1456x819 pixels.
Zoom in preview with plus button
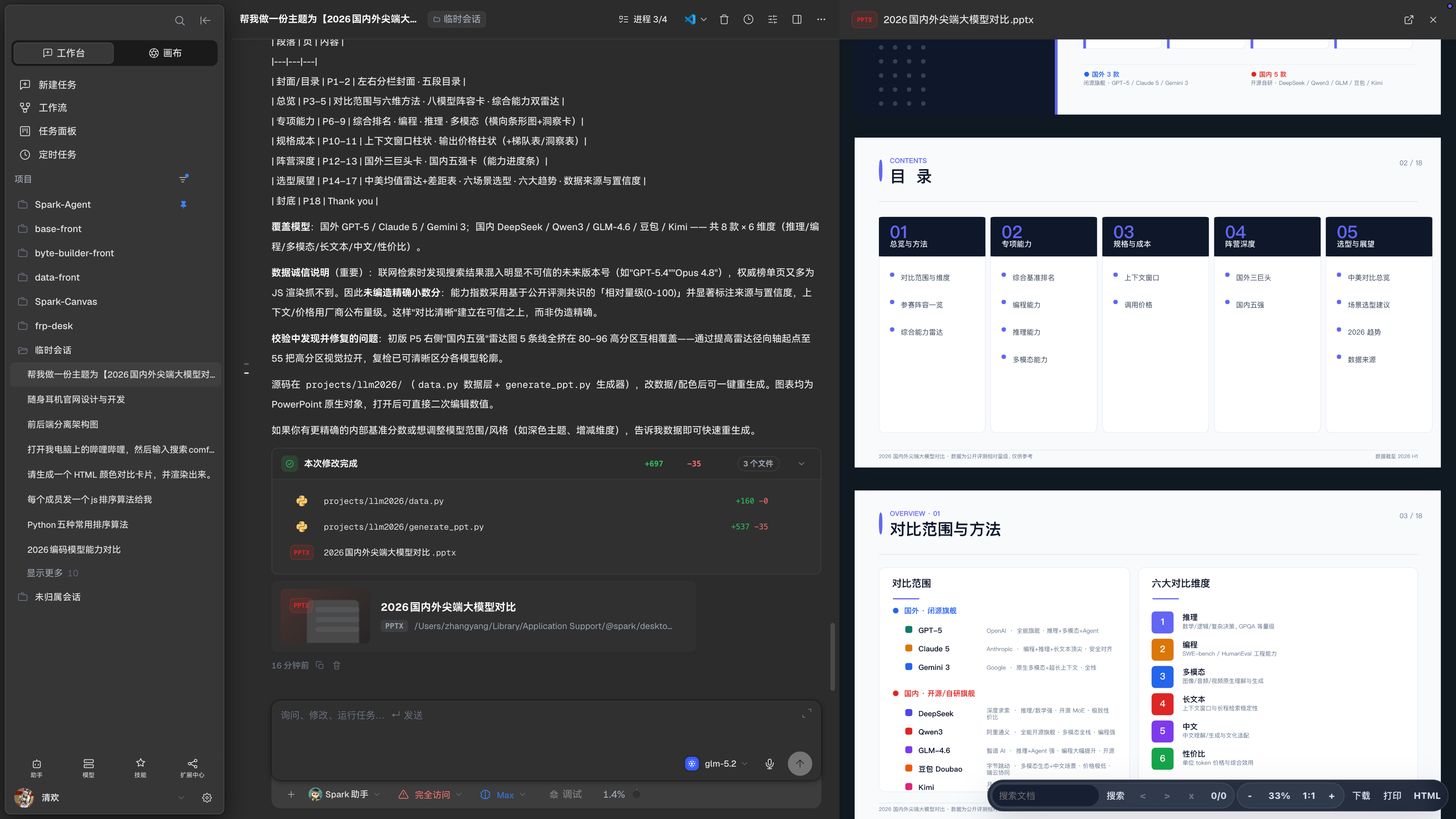point(1331,795)
